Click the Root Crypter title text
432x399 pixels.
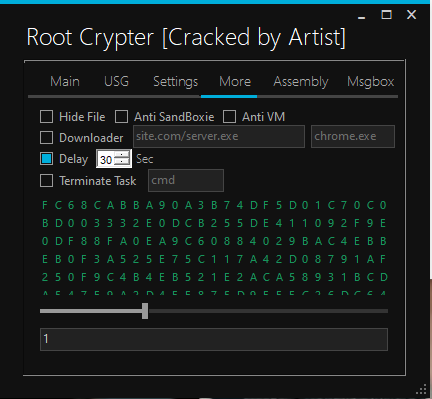(186, 37)
